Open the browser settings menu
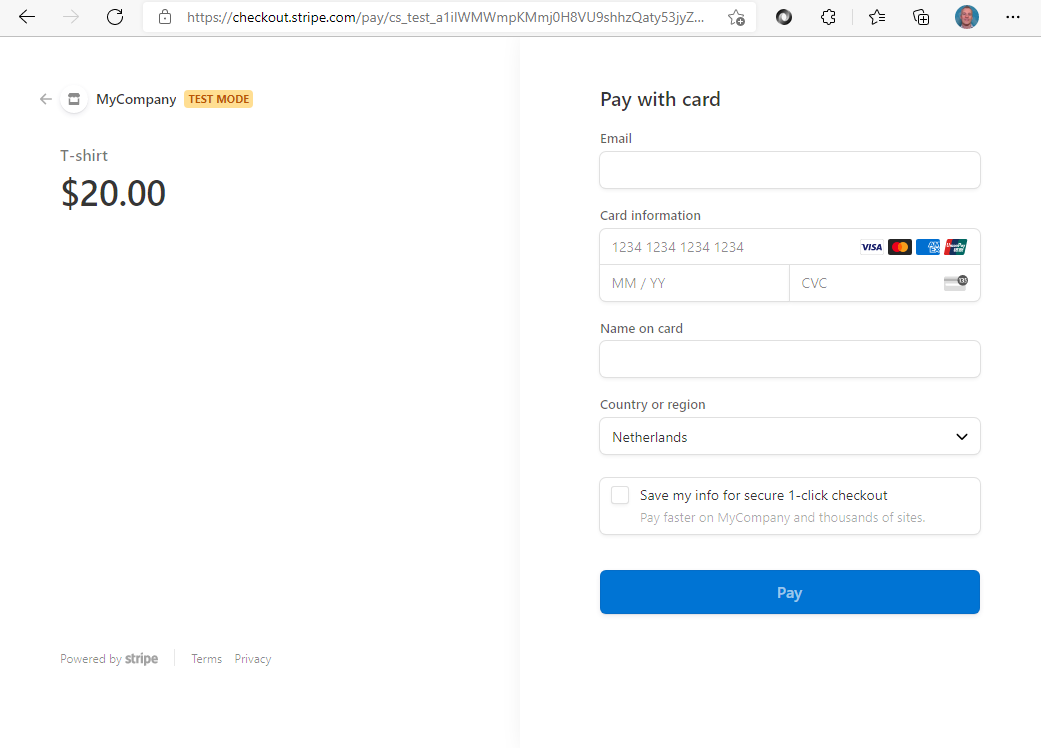 (1015, 17)
